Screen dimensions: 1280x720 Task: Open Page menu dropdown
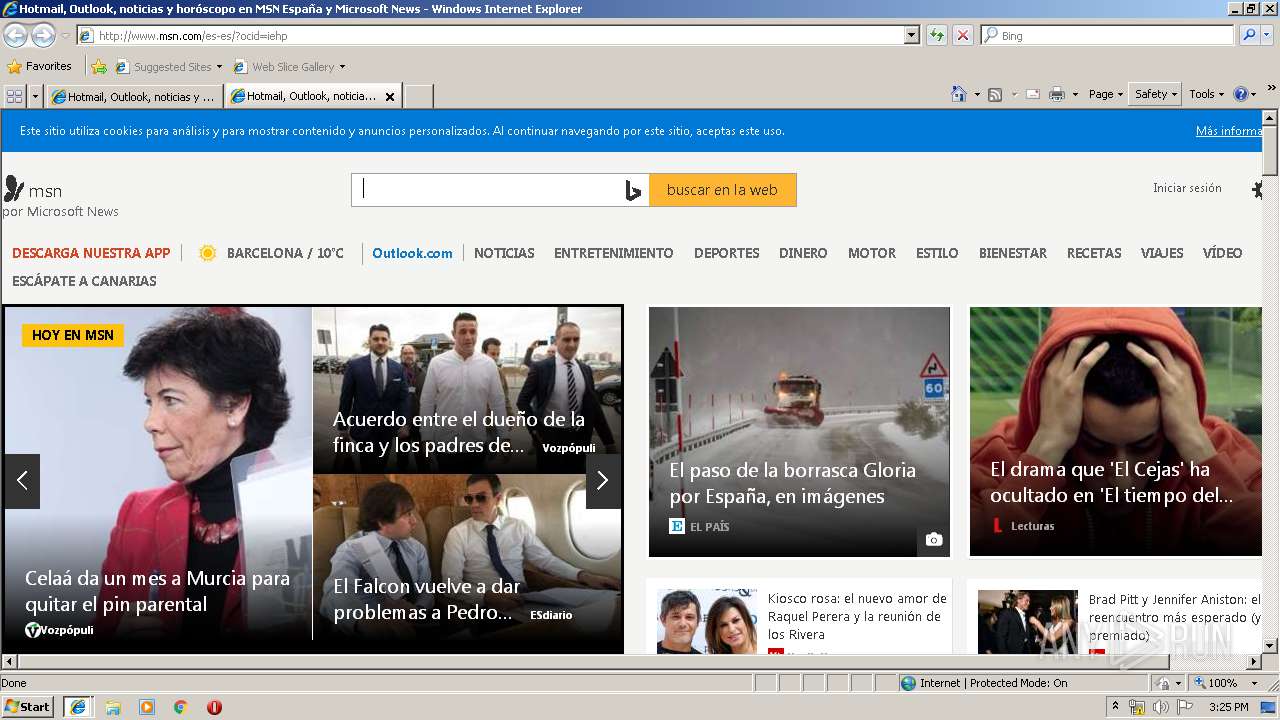(x=1106, y=94)
